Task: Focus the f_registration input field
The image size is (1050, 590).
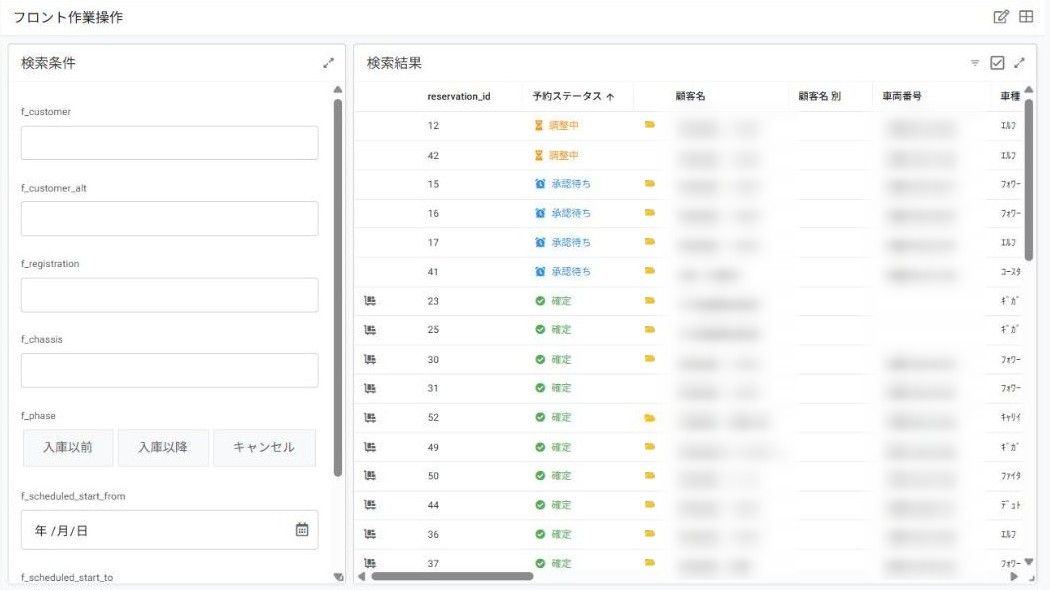Action: (x=169, y=295)
